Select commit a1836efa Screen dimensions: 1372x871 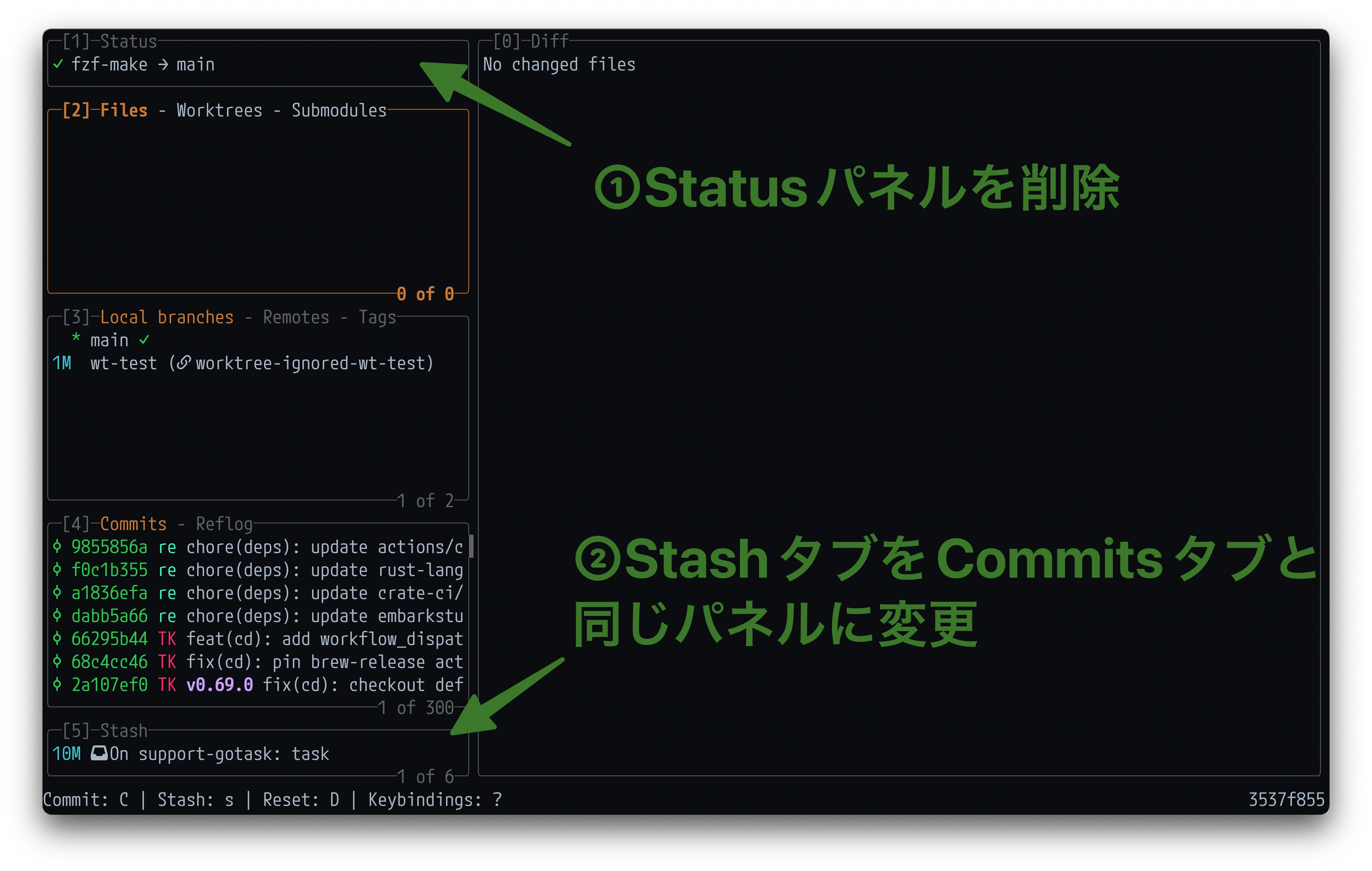click(258, 593)
